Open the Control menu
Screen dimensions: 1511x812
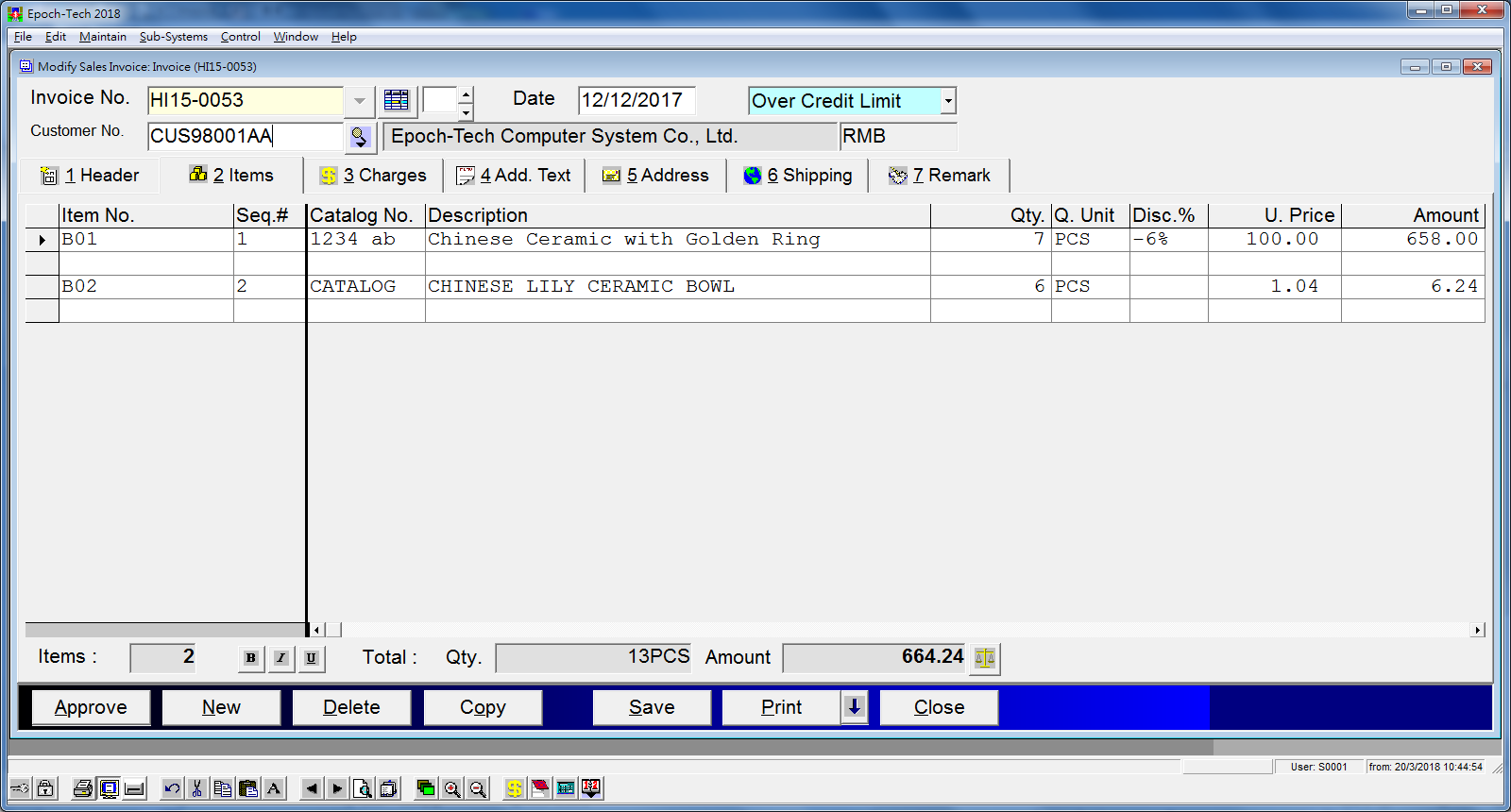click(x=241, y=37)
